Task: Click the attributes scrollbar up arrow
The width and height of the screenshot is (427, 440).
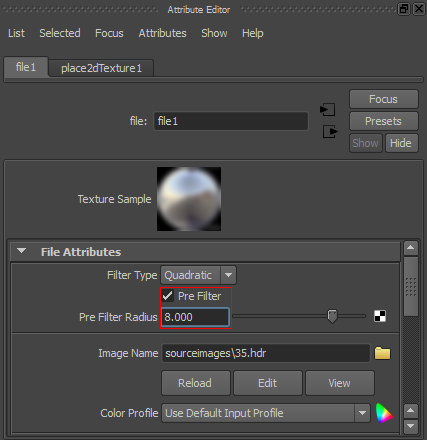Action: point(411,248)
